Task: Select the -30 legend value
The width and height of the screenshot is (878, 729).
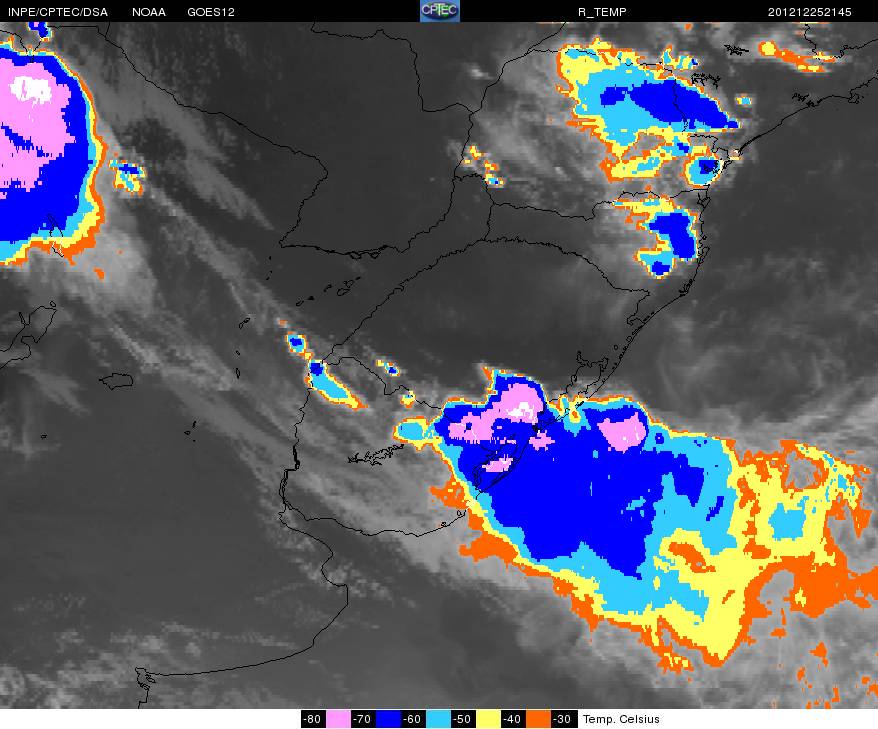Action: [x=563, y=719]
